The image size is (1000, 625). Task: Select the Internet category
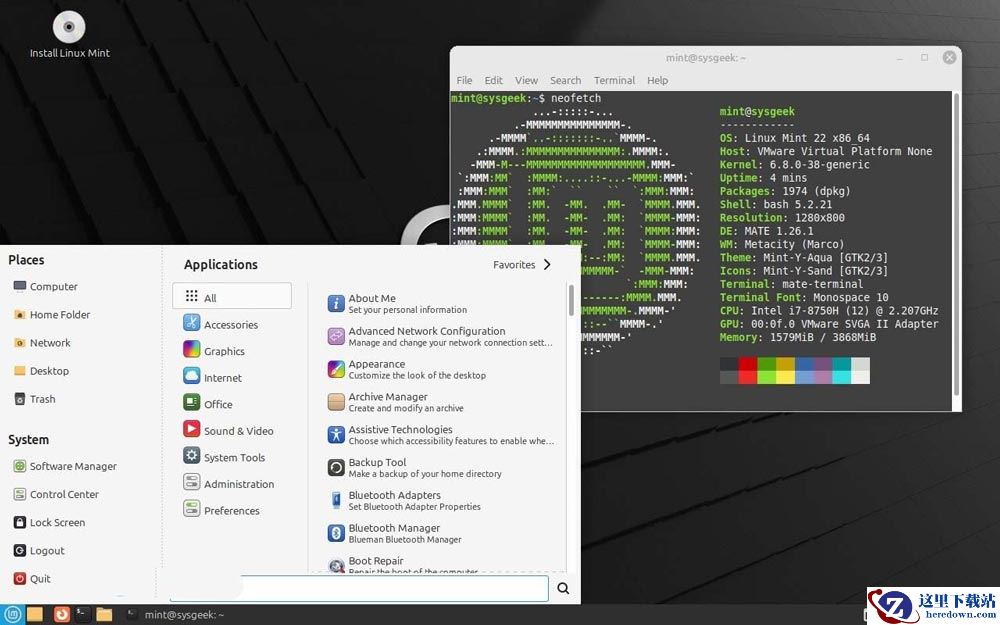(x=212, y=378)
